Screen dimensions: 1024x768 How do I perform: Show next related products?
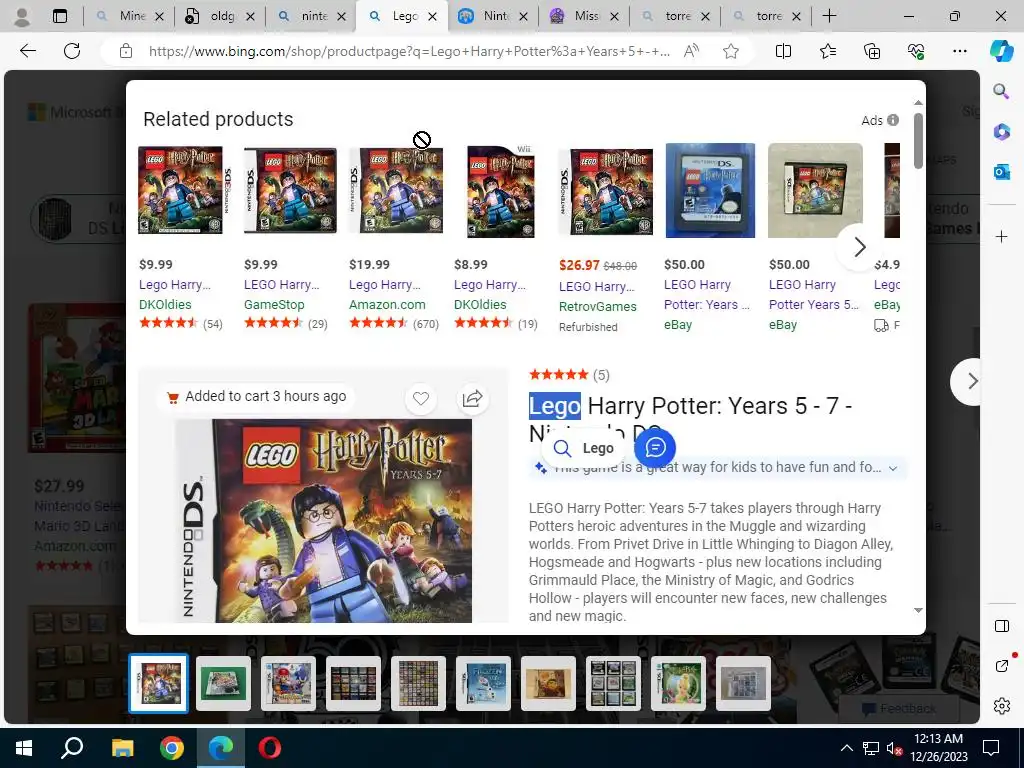coord(859,247)
